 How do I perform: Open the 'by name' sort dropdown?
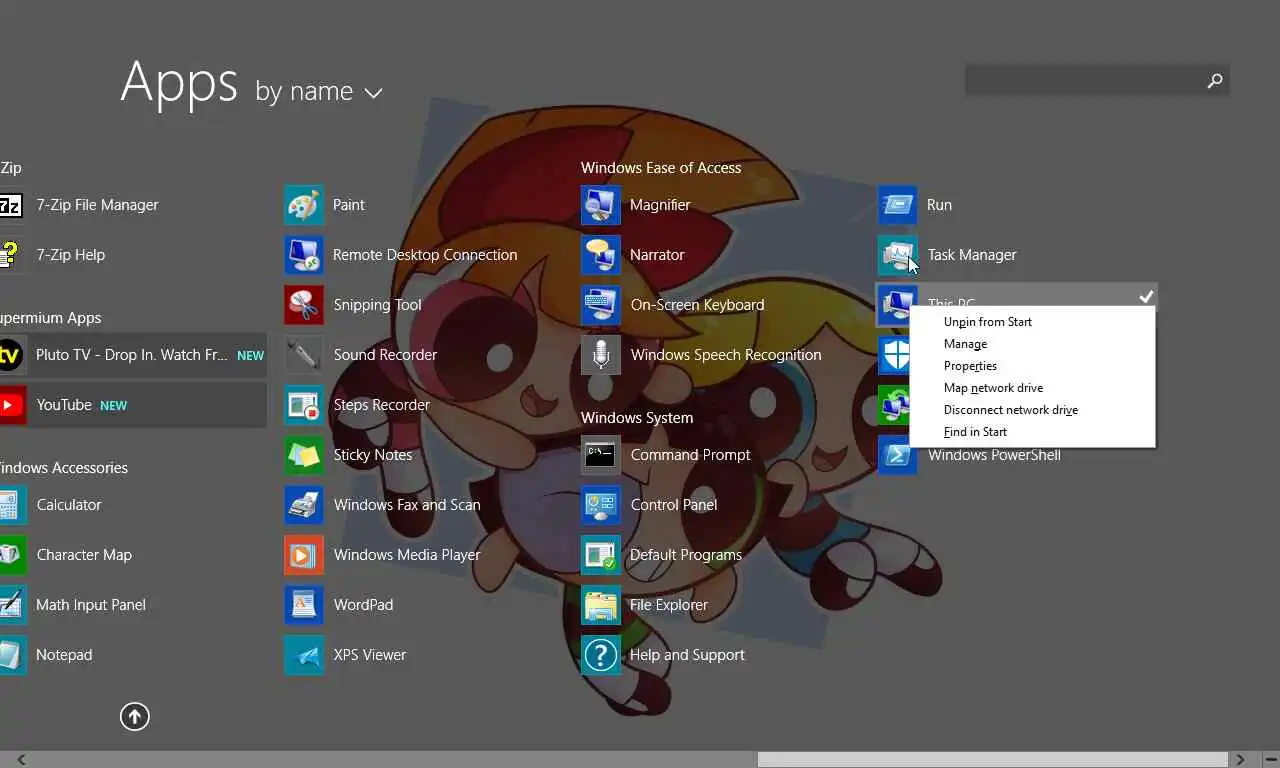(319, 92)
